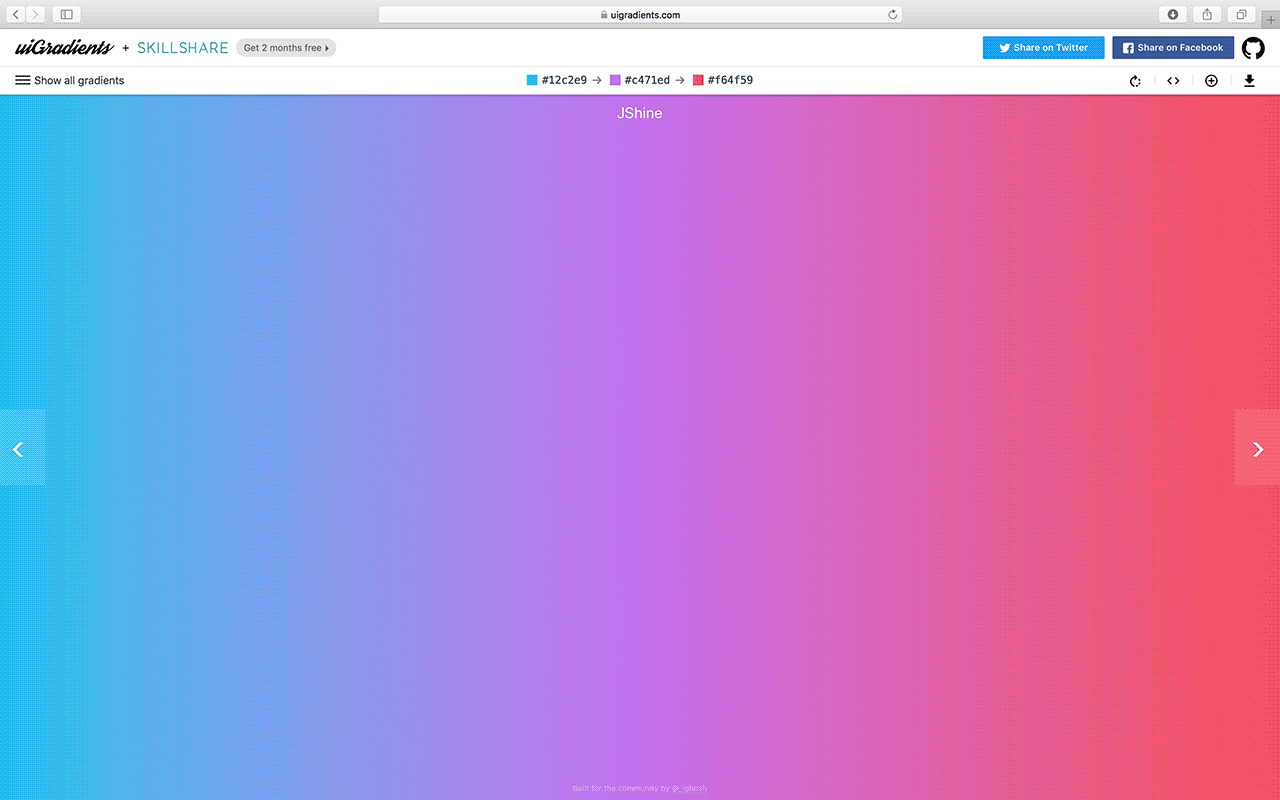The height and width of the screenshot is (800, 1280).
Task: Click the add gradient plus icon
Action: point(1211,81)
